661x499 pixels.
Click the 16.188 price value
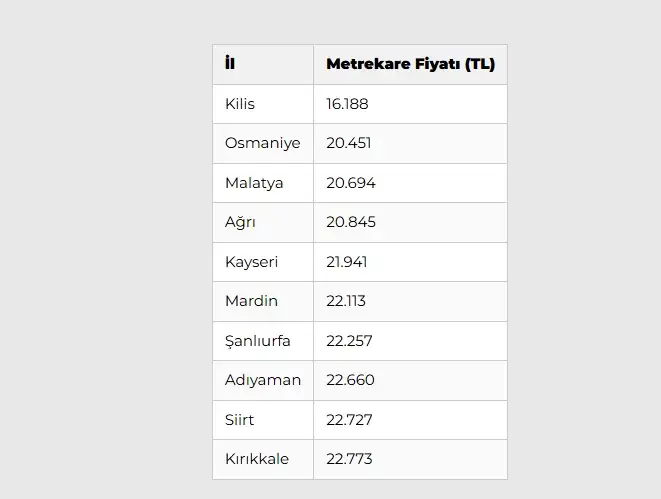click(348, 104)
